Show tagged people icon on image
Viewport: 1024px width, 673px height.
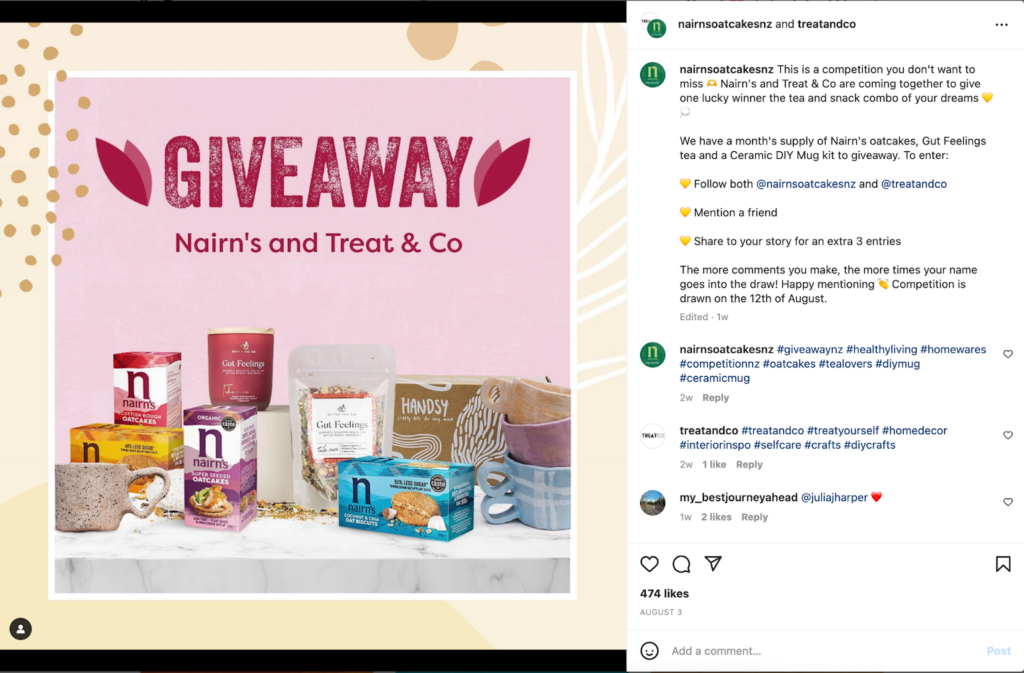click(x=20, y=629)
